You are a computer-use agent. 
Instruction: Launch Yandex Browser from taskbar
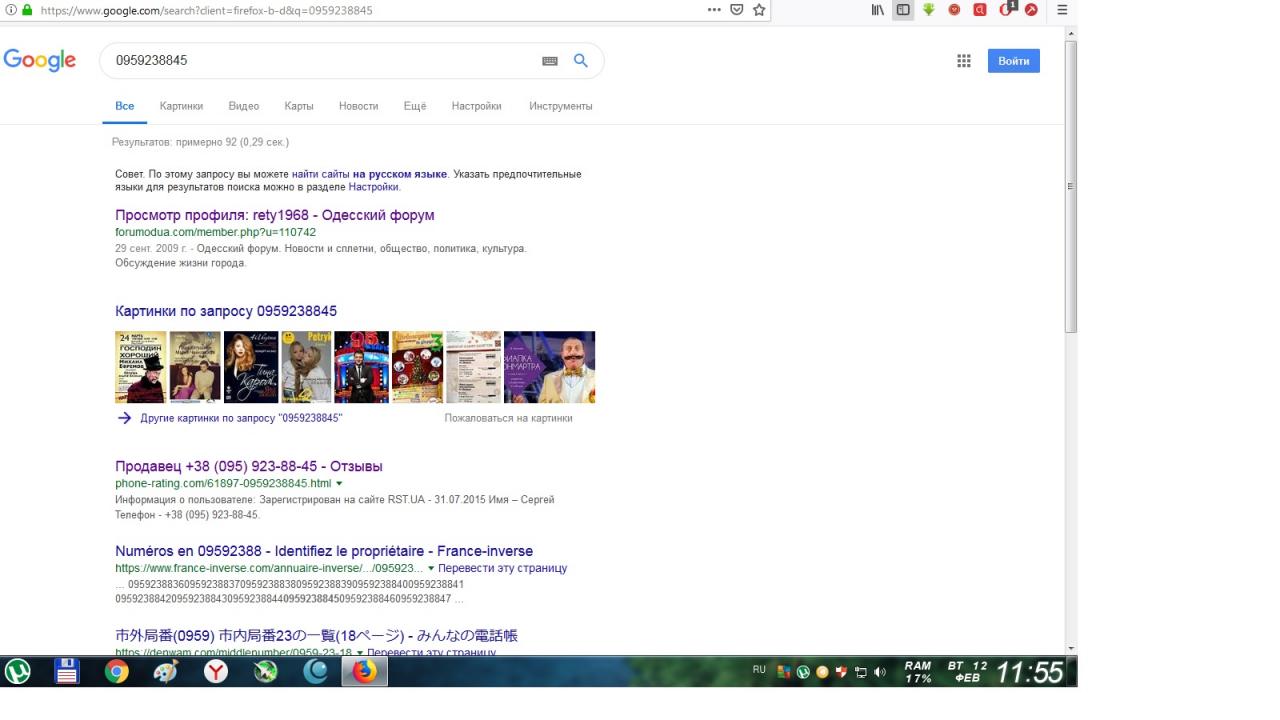coord(216,672)
